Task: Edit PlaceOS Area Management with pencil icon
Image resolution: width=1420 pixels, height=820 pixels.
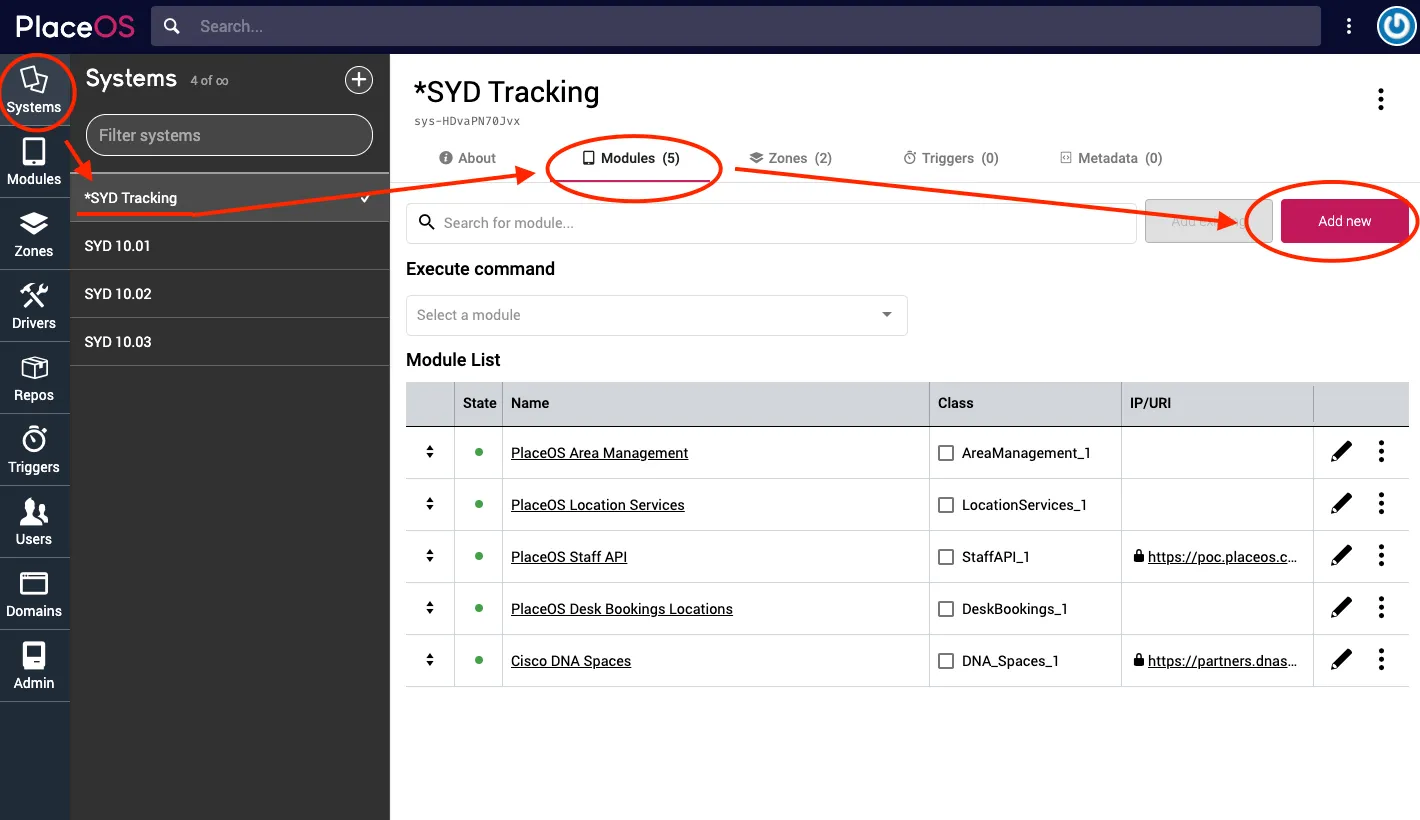Action: [1341, 452]
